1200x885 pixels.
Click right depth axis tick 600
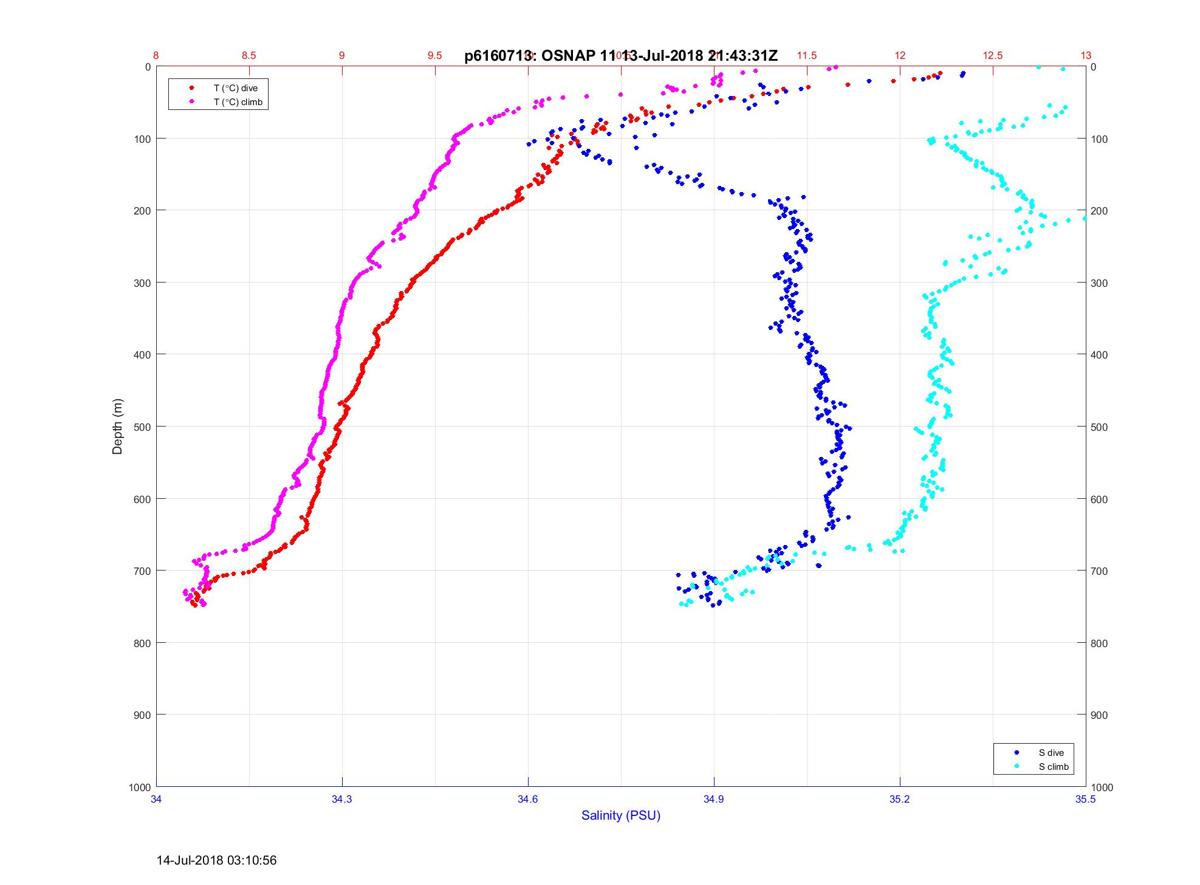pos(1100,499)
